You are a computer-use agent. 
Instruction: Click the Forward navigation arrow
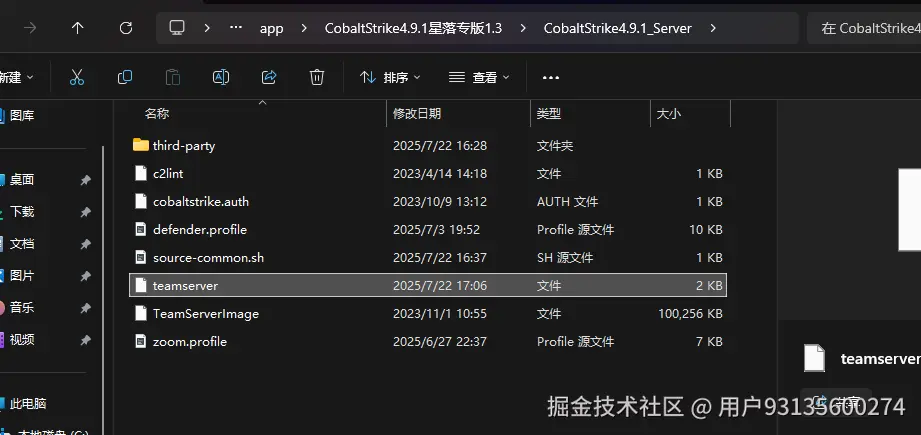coord(29,28)
